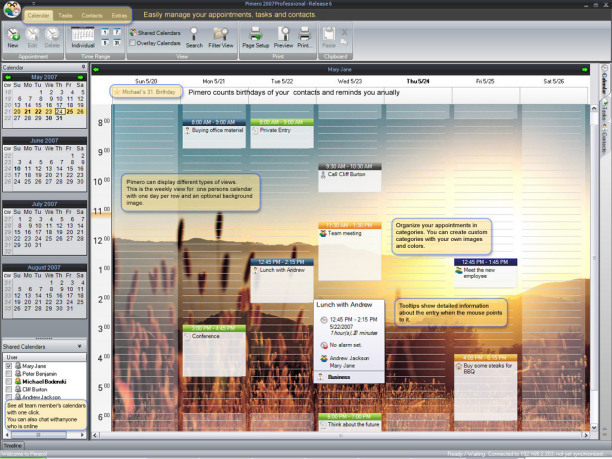Check Cliff Burton's shared calendar
612x459 pixels.
pyautogui.click(x=9, y=390)
